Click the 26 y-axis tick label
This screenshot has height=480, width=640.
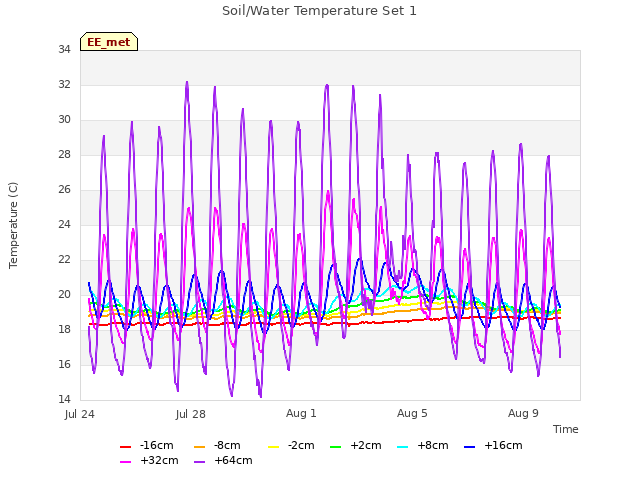pos(64,189)
